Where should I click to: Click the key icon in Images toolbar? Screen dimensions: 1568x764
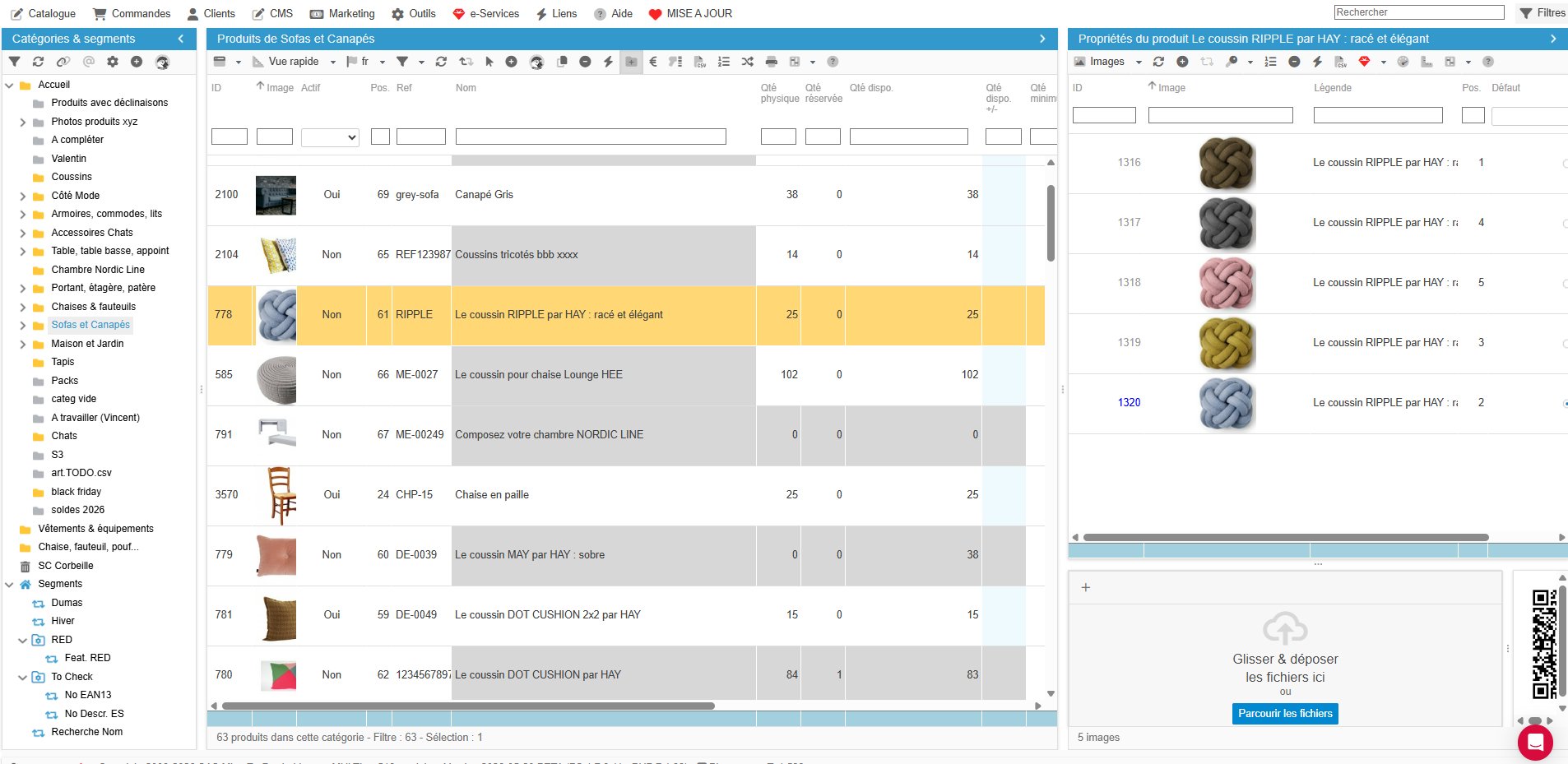point(1232,62)
